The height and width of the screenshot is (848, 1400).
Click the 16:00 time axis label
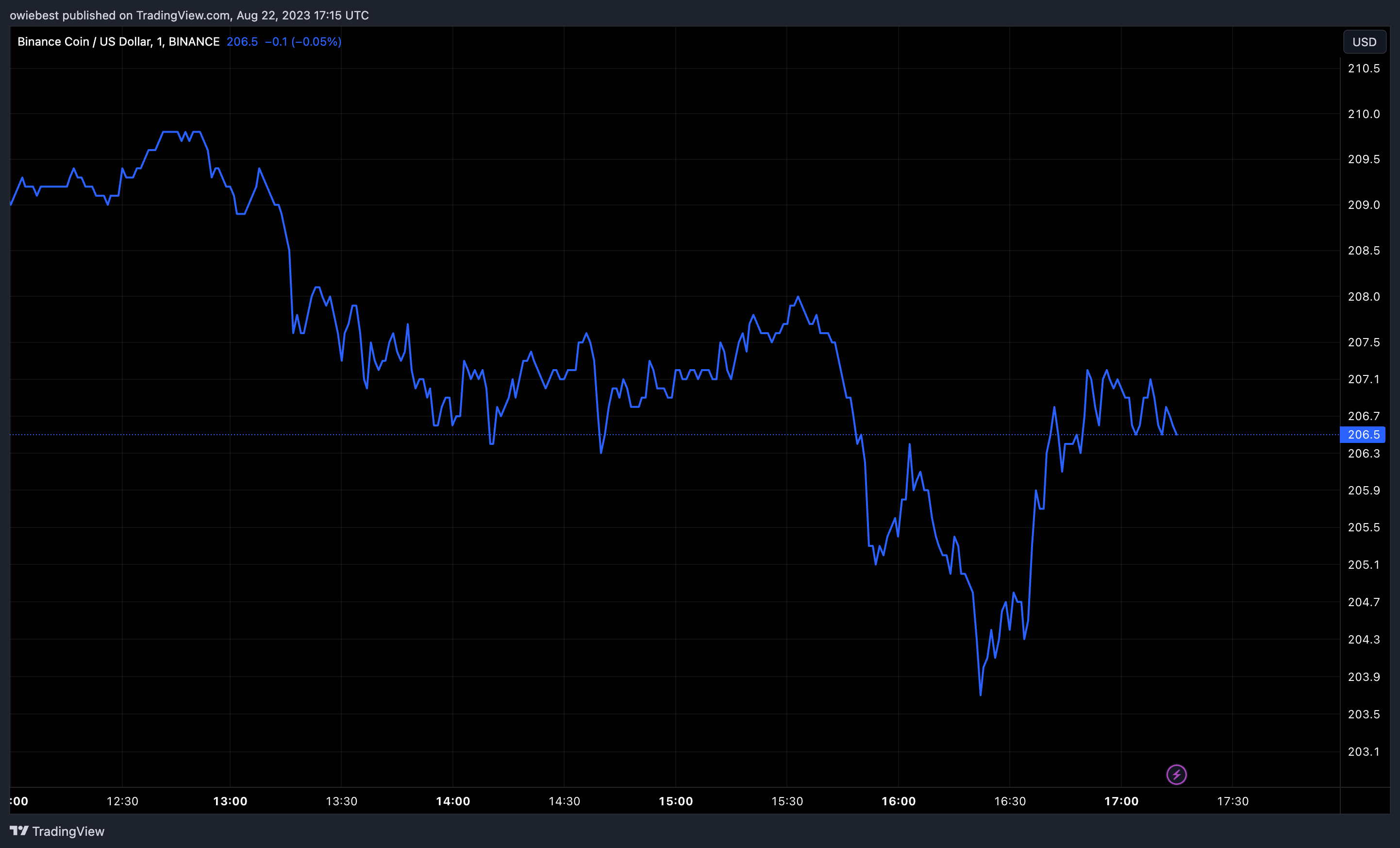click(x=898, y=801)
